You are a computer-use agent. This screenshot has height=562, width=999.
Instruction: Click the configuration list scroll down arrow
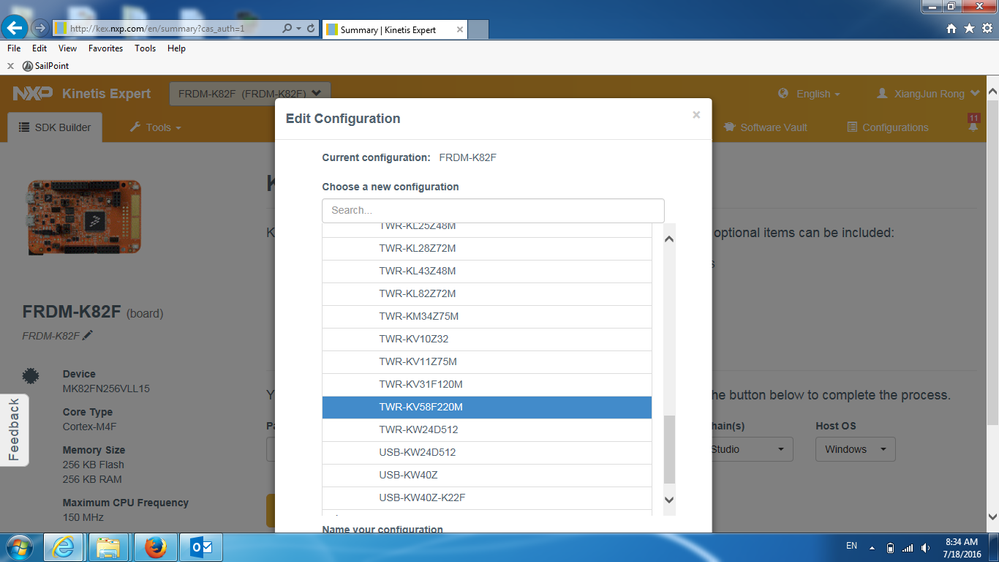[x=669, y=500]
